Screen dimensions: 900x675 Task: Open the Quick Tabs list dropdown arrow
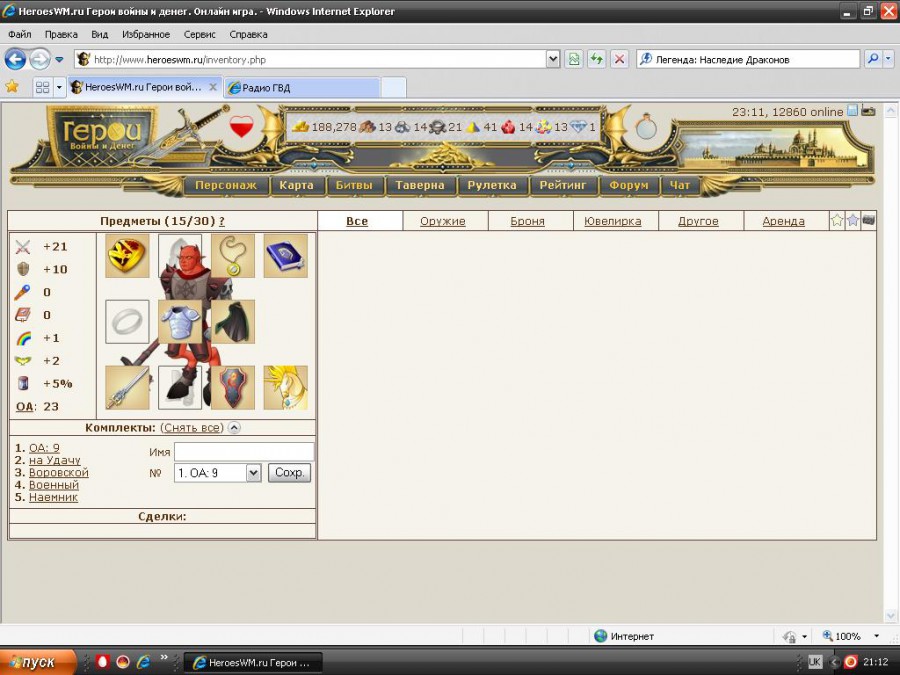point(59,88)
